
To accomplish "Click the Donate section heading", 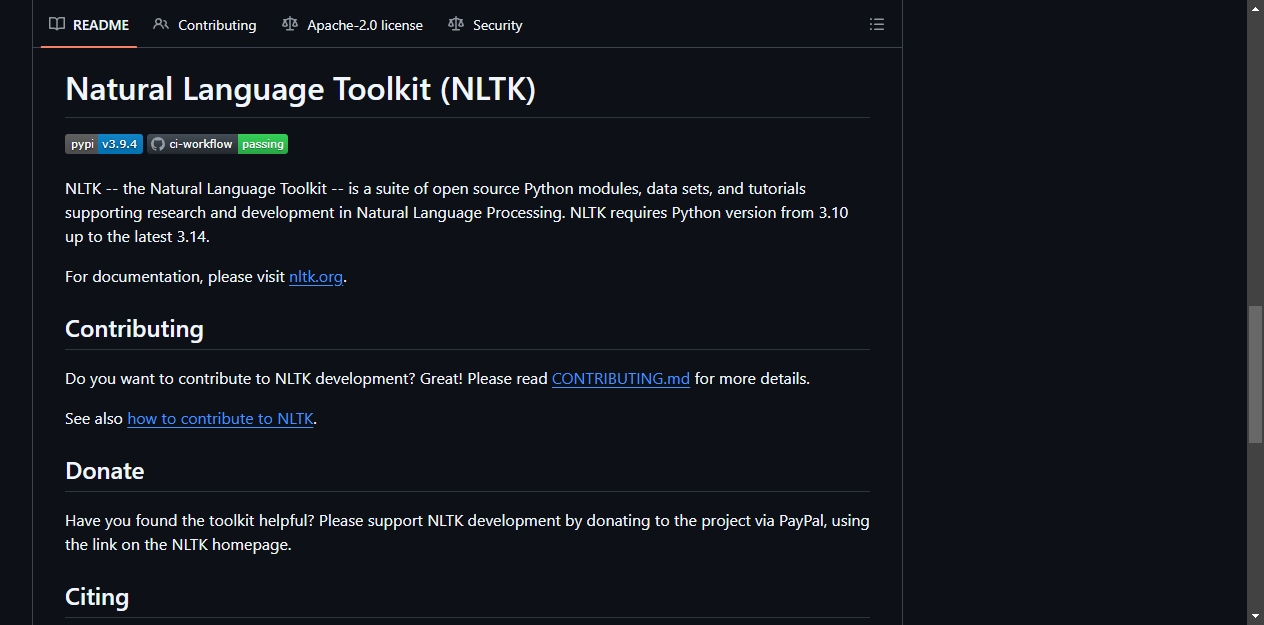I will (x=105, y=471).
